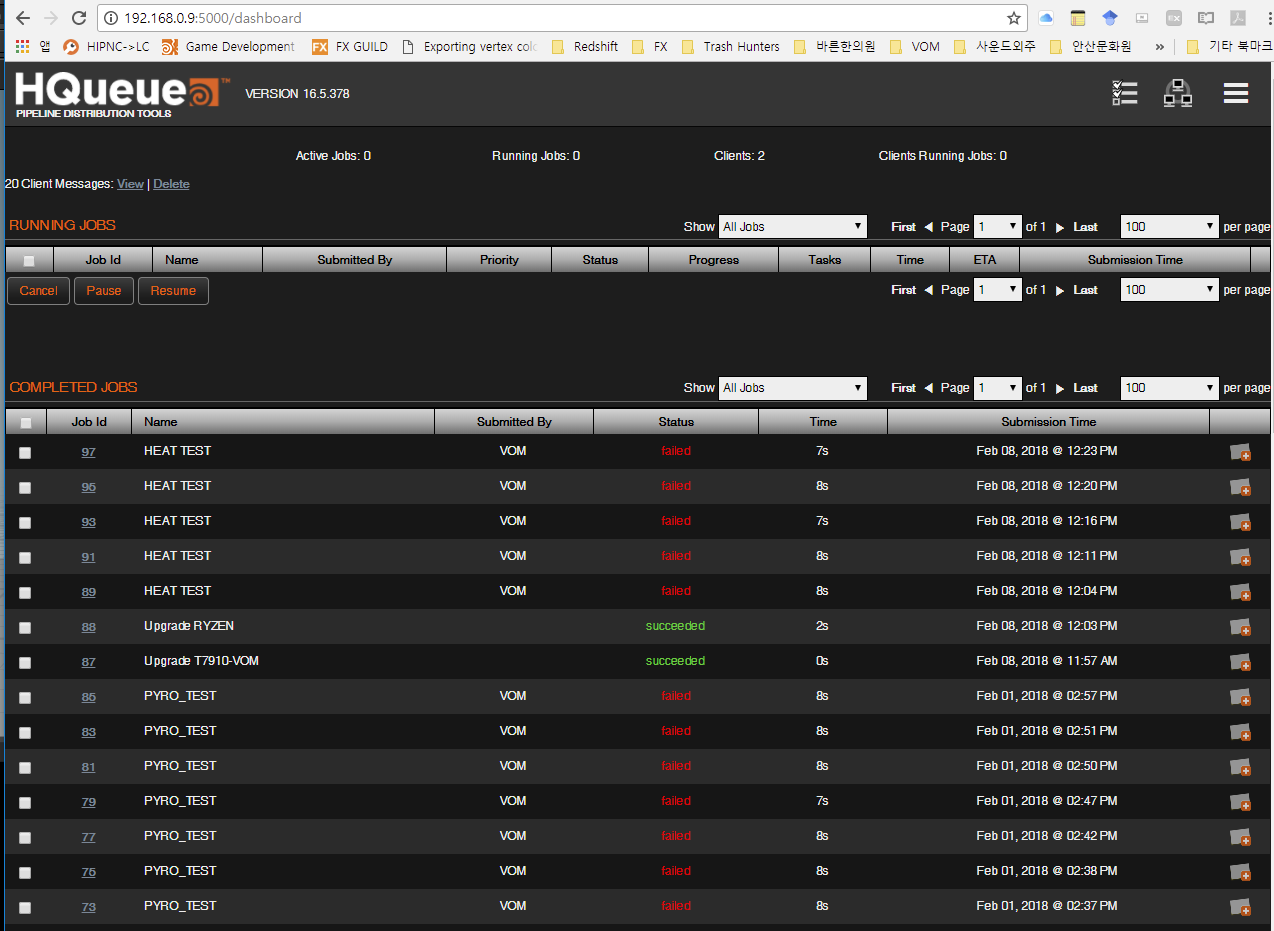Click resubmit icon for job 91
The width and height of the screenshot is (1274, 931).
1240,558
